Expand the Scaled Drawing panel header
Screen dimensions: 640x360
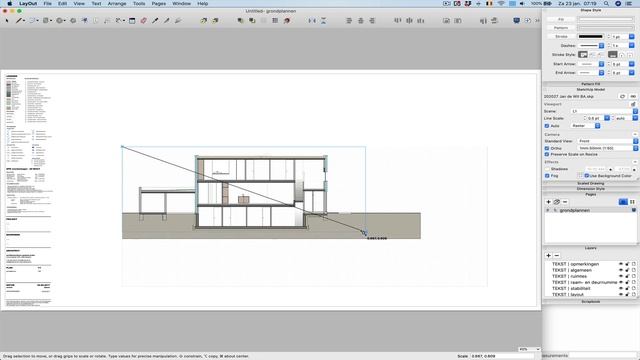(x=590, y=183)
